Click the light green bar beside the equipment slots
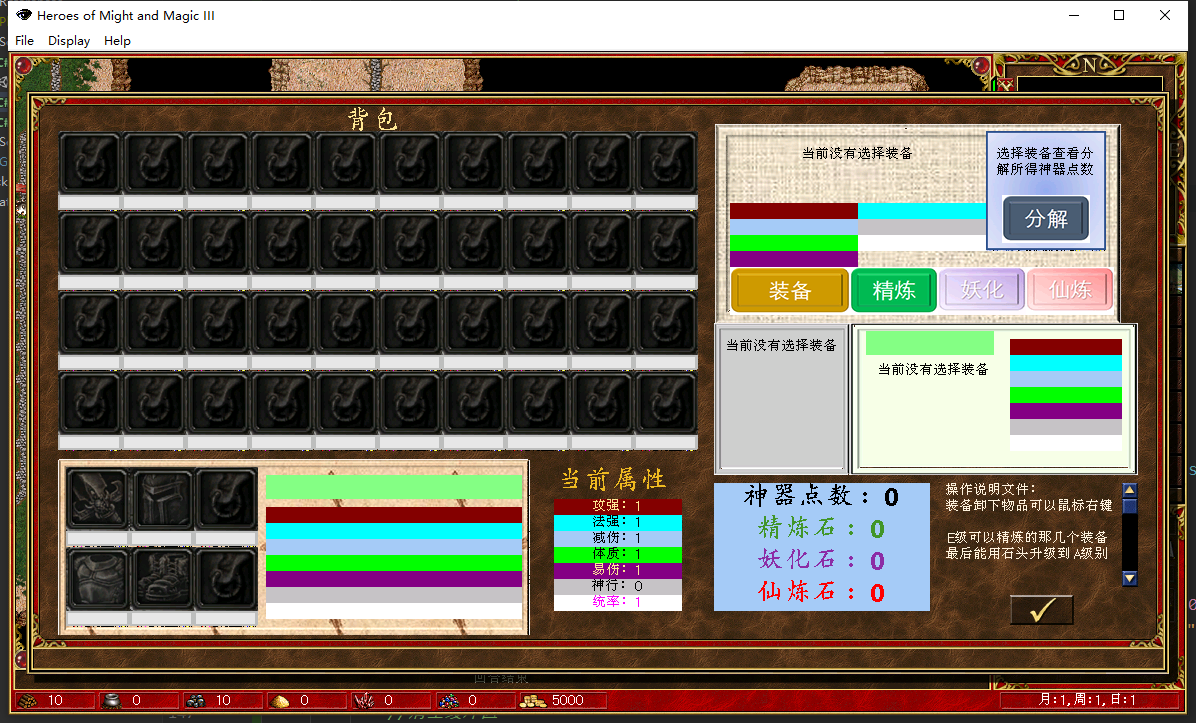Image resolution: width=1196 pixels, height=723 pixels. pyautogui.click(x=394, y=487)
